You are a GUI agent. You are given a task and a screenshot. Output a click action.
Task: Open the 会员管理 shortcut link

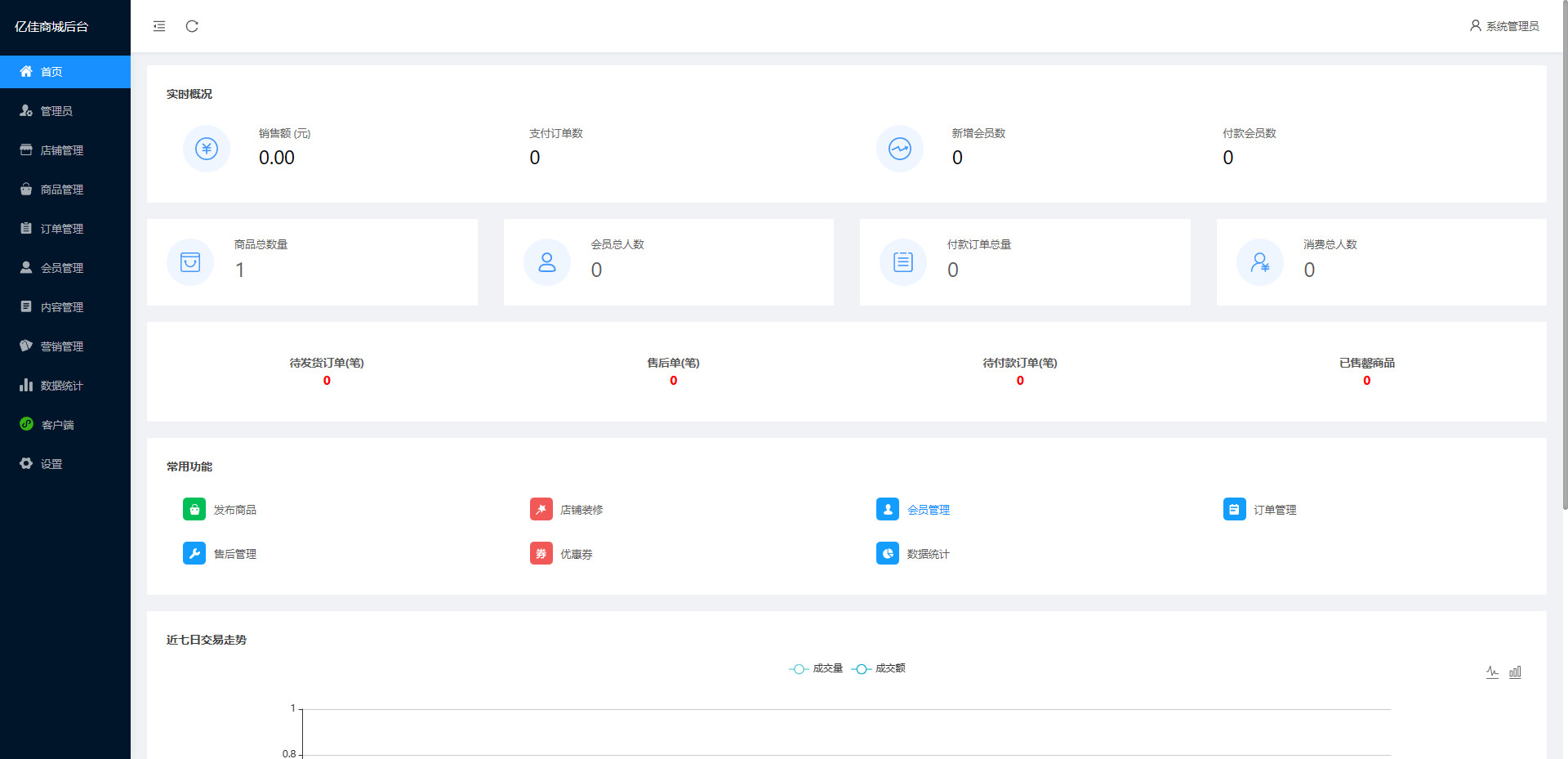pos(929,510)
